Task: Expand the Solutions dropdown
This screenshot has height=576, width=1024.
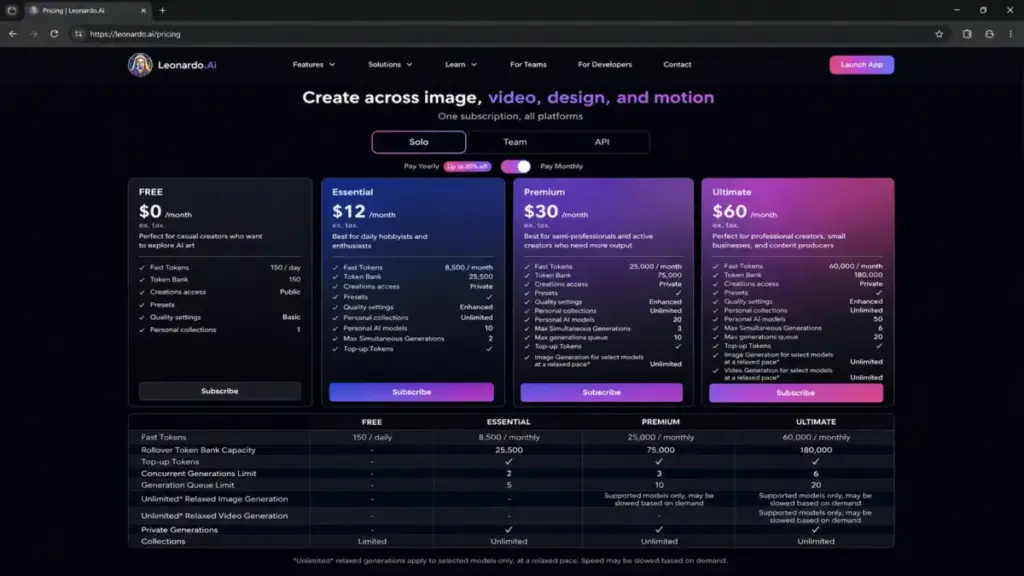Action: [390, 65]
